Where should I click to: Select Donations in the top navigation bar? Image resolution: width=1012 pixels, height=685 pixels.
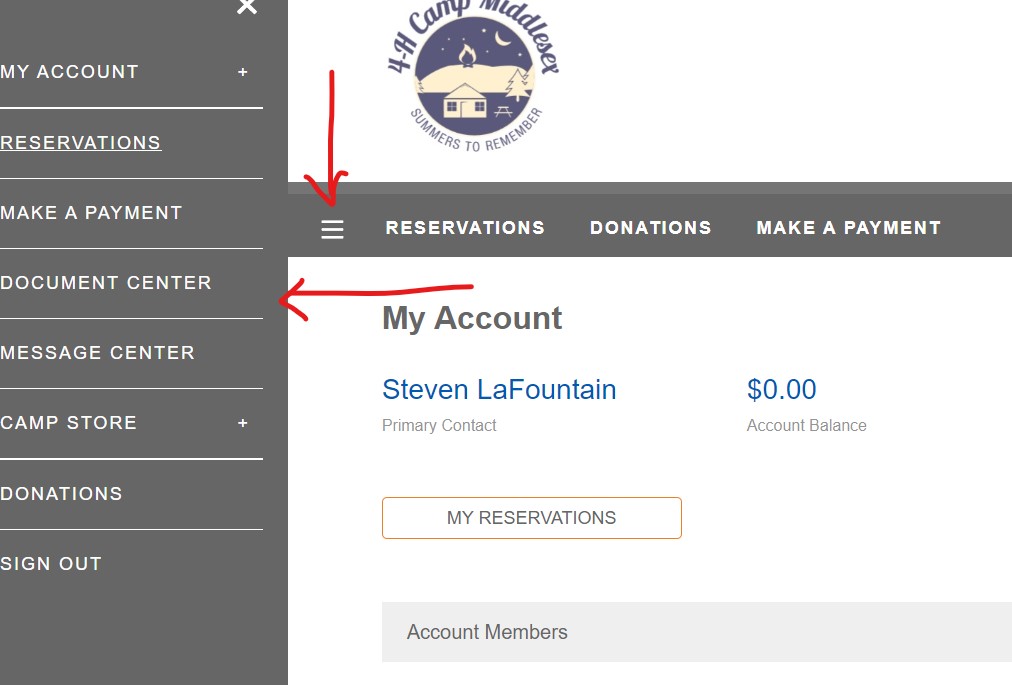(x=651, y=228)
